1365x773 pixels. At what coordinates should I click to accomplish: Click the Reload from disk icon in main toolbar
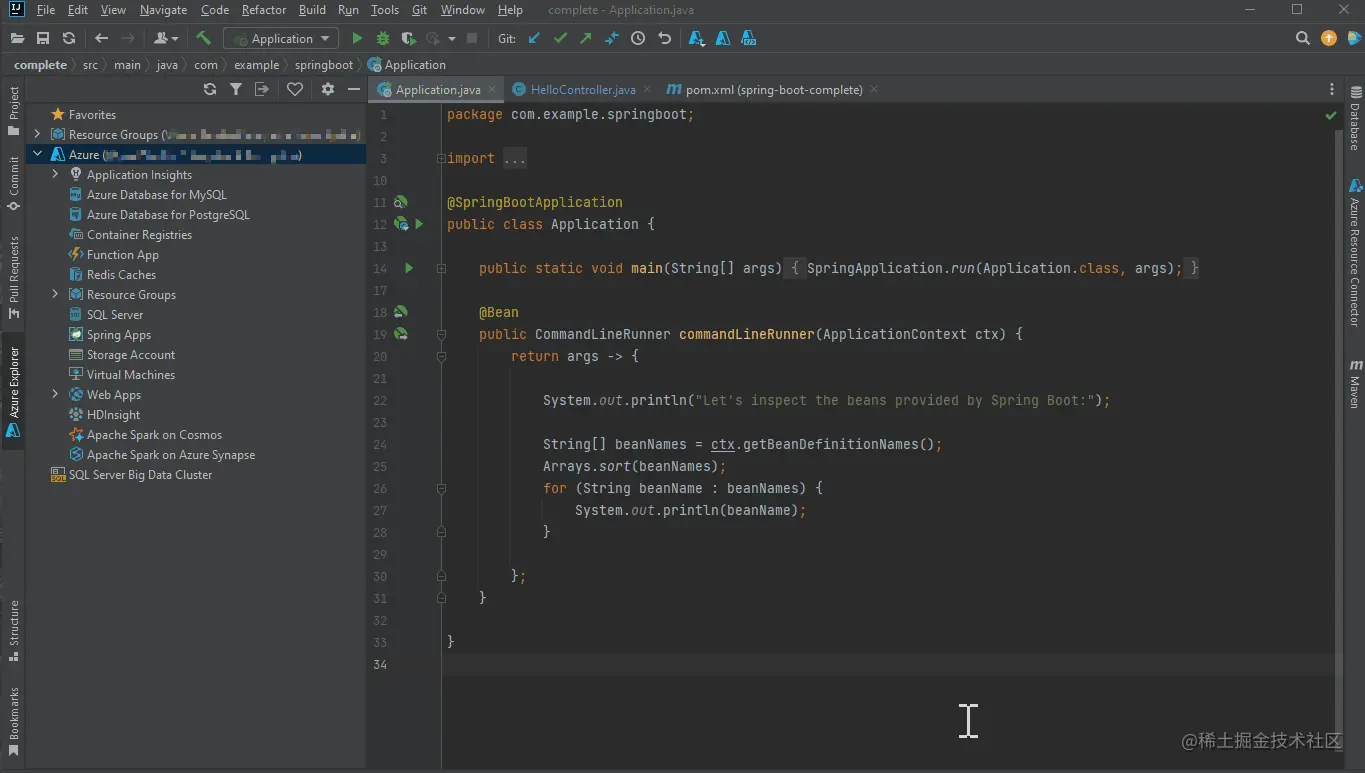[69, 38]
